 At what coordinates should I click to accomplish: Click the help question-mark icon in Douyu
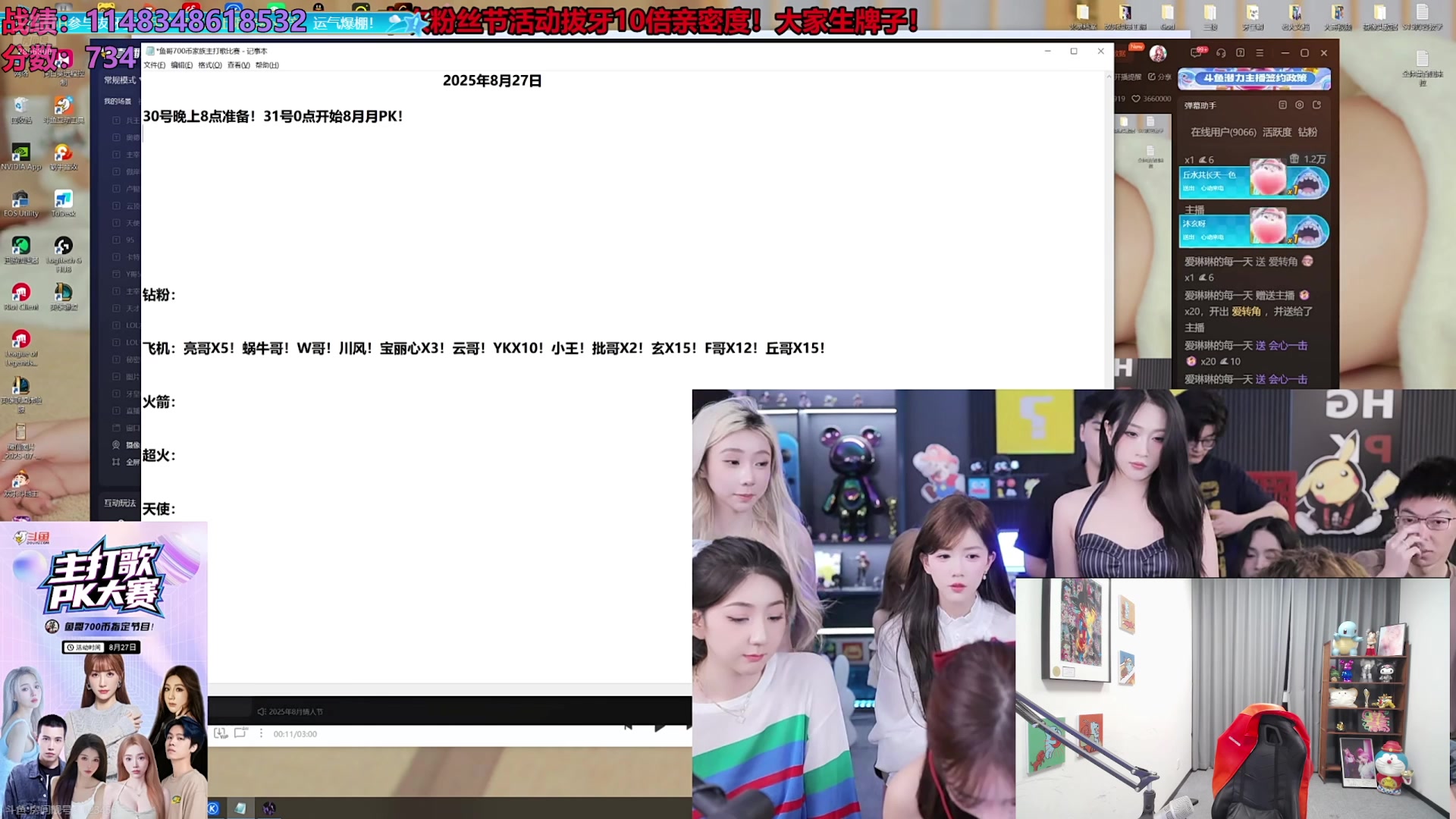point(1241,53)
